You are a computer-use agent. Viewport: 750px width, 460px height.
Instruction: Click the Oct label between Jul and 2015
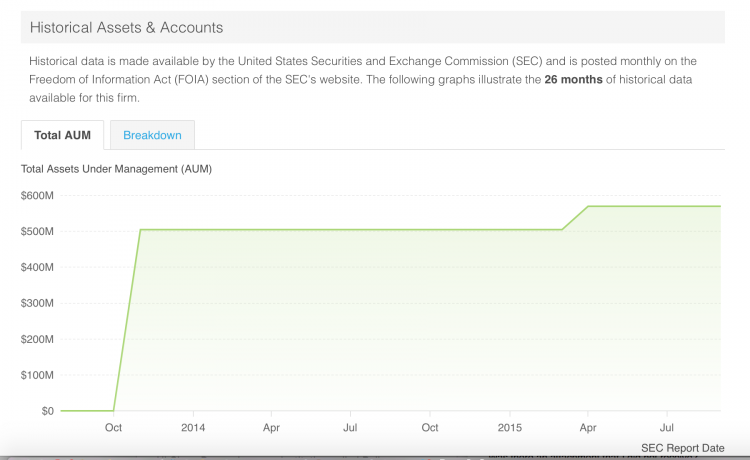430,427
